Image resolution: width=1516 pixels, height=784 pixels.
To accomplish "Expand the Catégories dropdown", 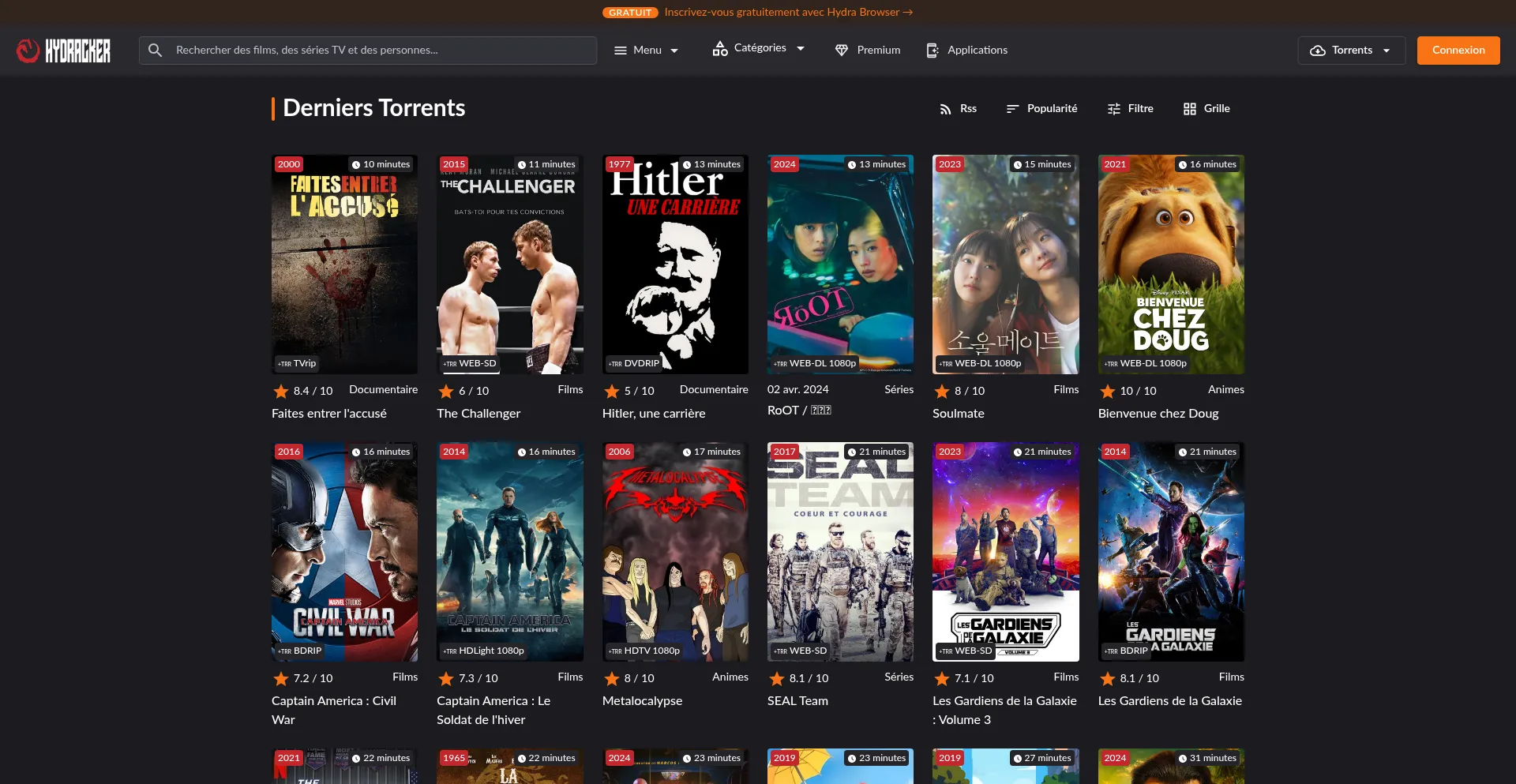I will click(759, 48).
